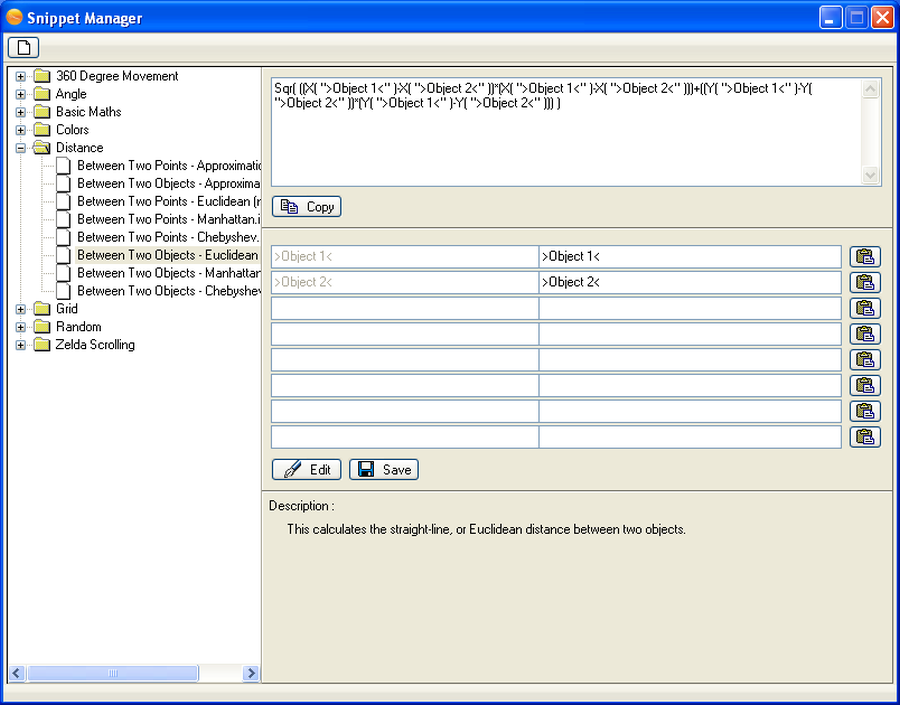Click the Edit button
This screenshot has width=900, height=705.
[x=307, y=470]
